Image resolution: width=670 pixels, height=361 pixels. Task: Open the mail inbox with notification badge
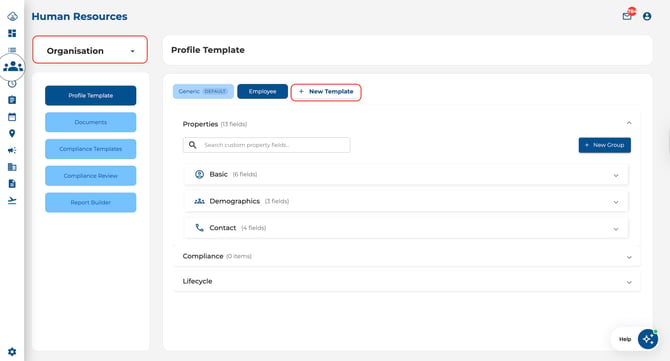(628, 15)
